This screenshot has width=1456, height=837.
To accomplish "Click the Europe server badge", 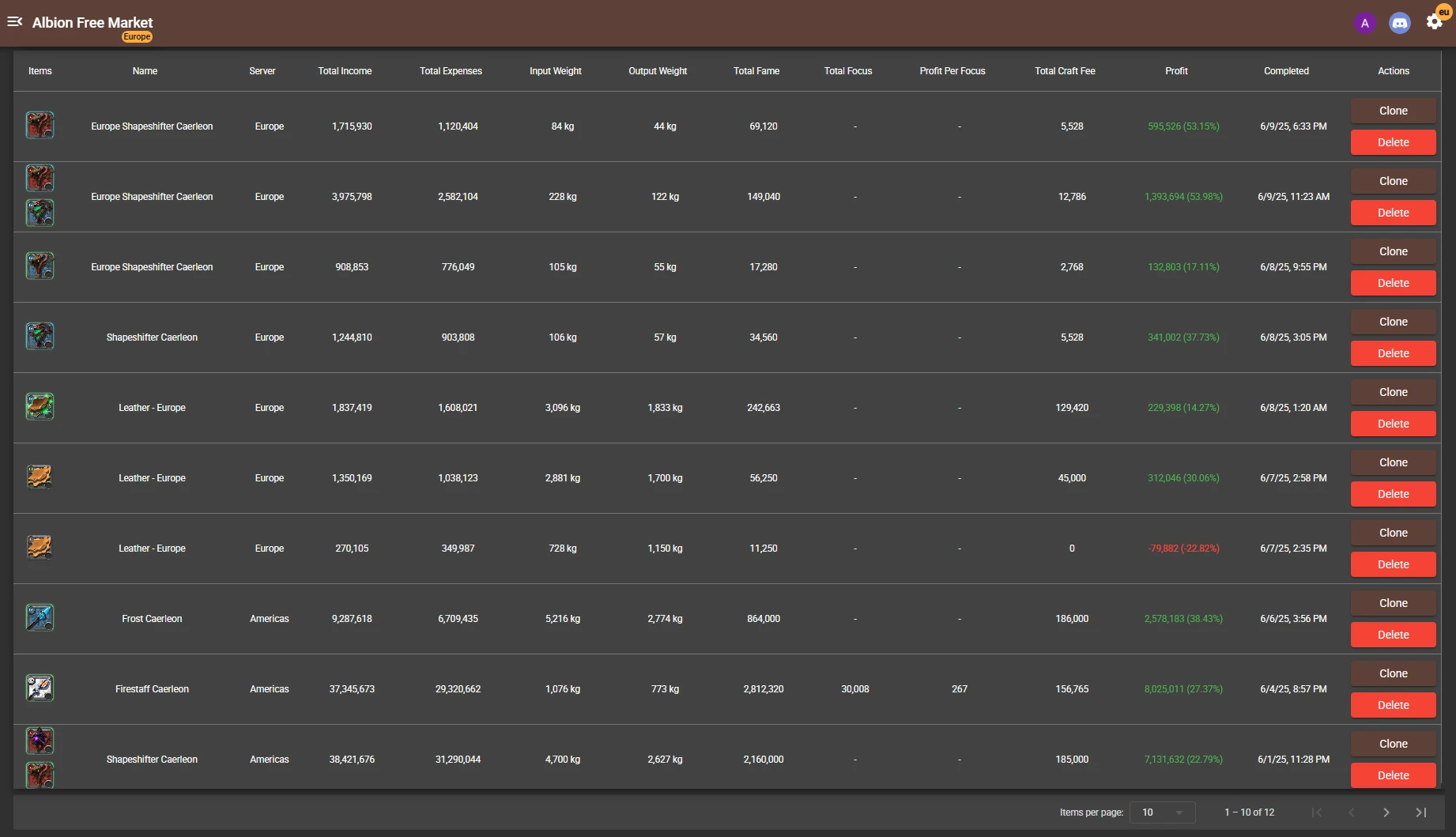I will (137, 37).
